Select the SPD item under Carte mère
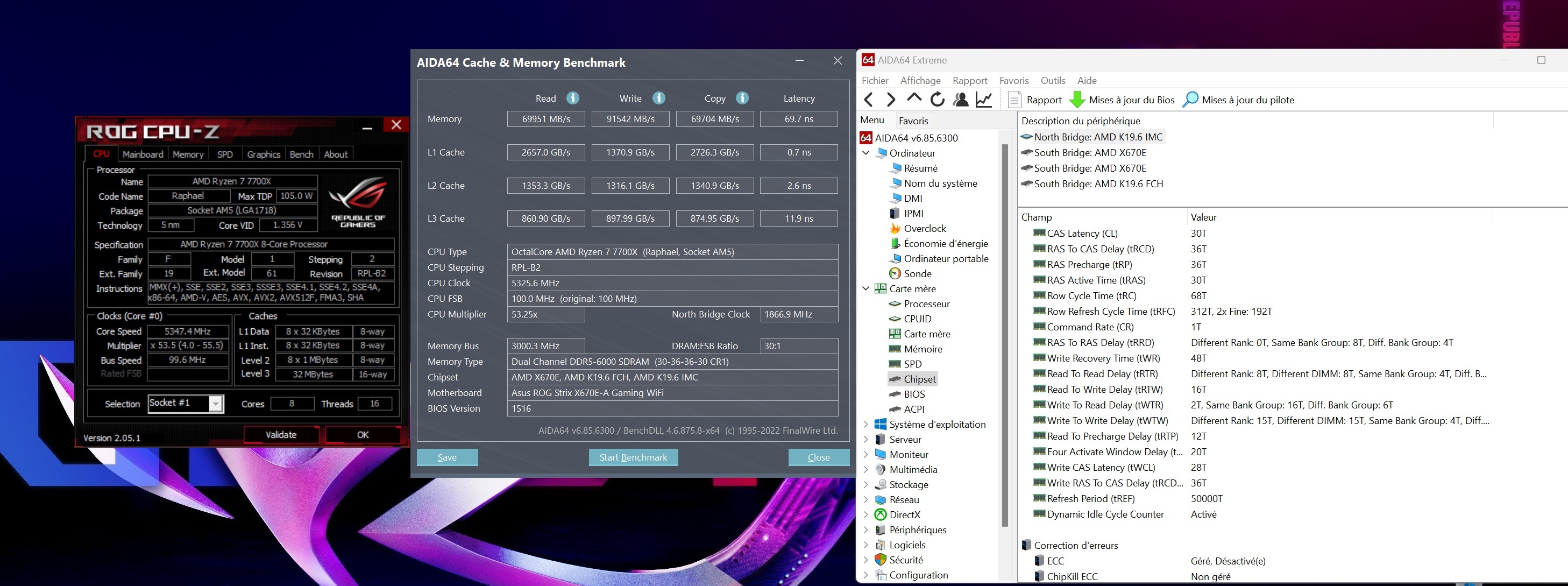The height and width of the screenshot is (586, 1568). (912, 364)
